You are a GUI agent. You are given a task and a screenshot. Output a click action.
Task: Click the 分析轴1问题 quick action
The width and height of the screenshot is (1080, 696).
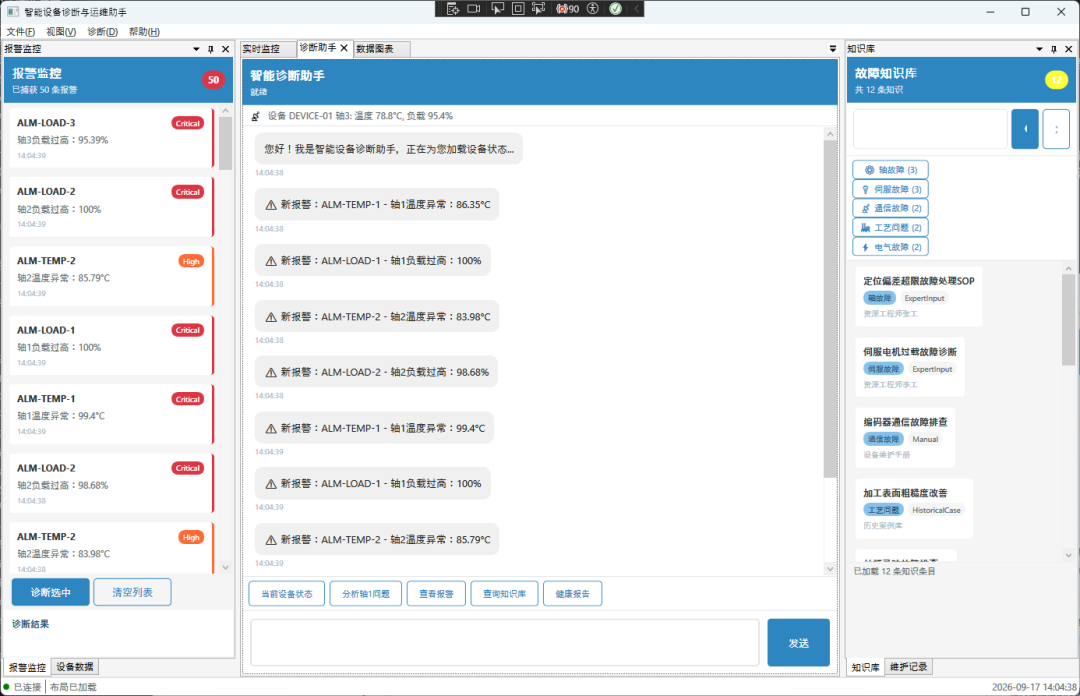pos(366,594)
